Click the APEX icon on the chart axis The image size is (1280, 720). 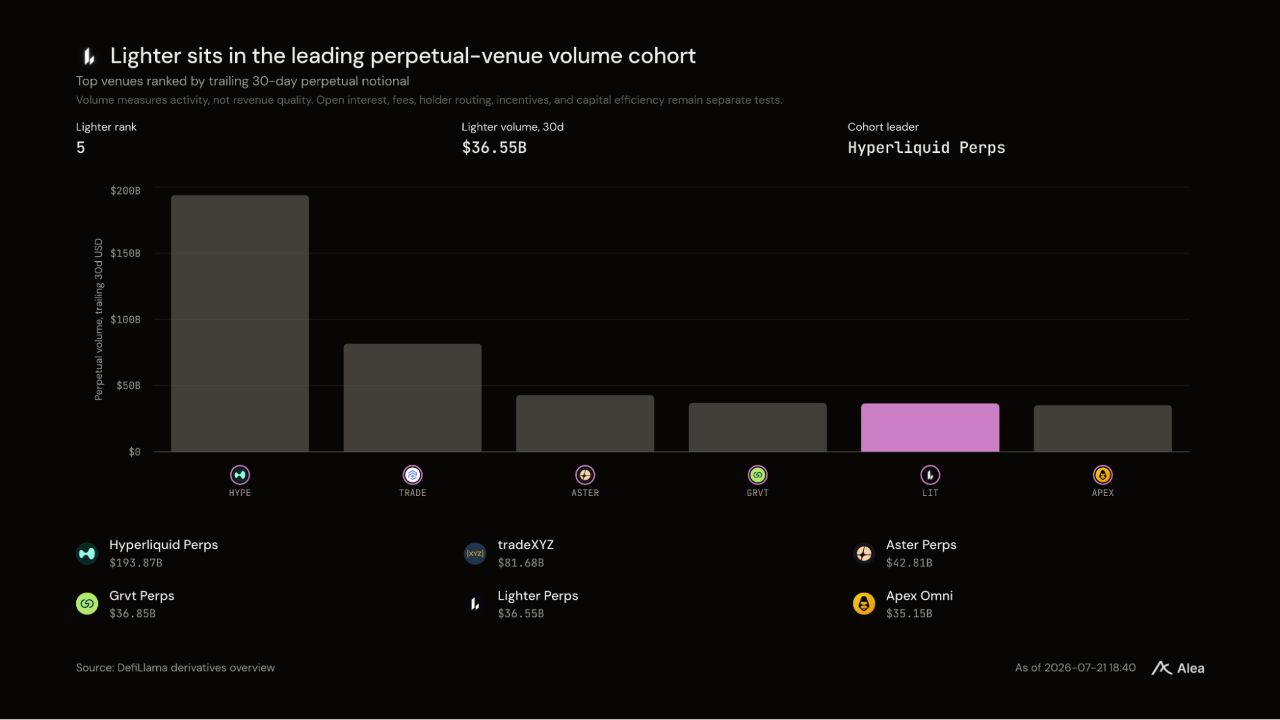(x=1103, y=475)
